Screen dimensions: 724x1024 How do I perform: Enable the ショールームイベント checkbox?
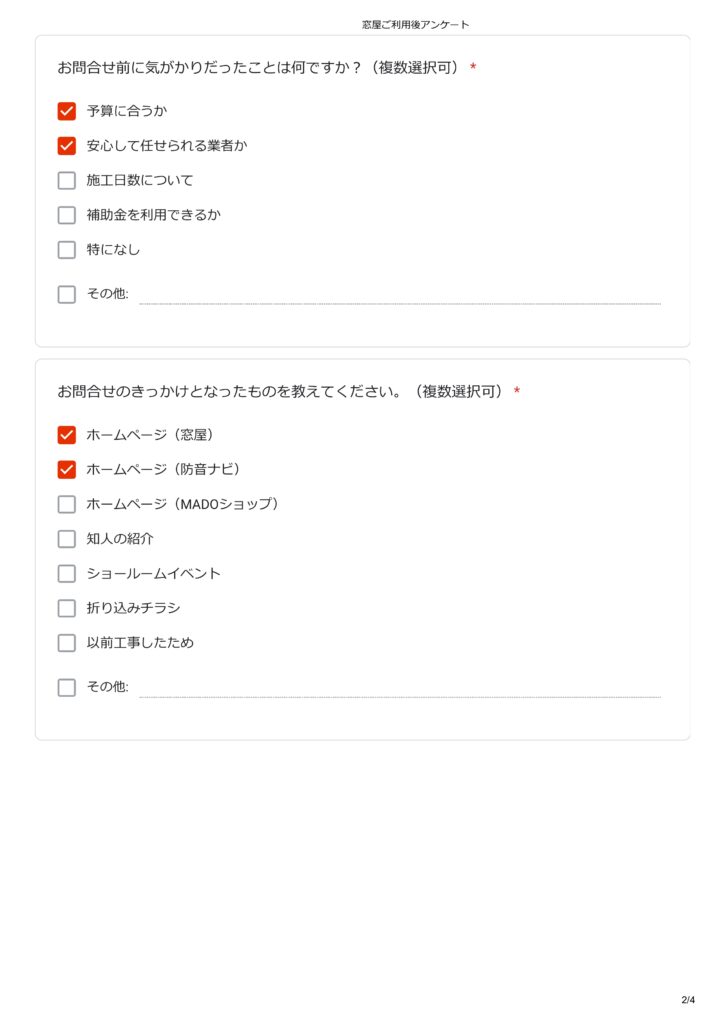coord(67,574)
